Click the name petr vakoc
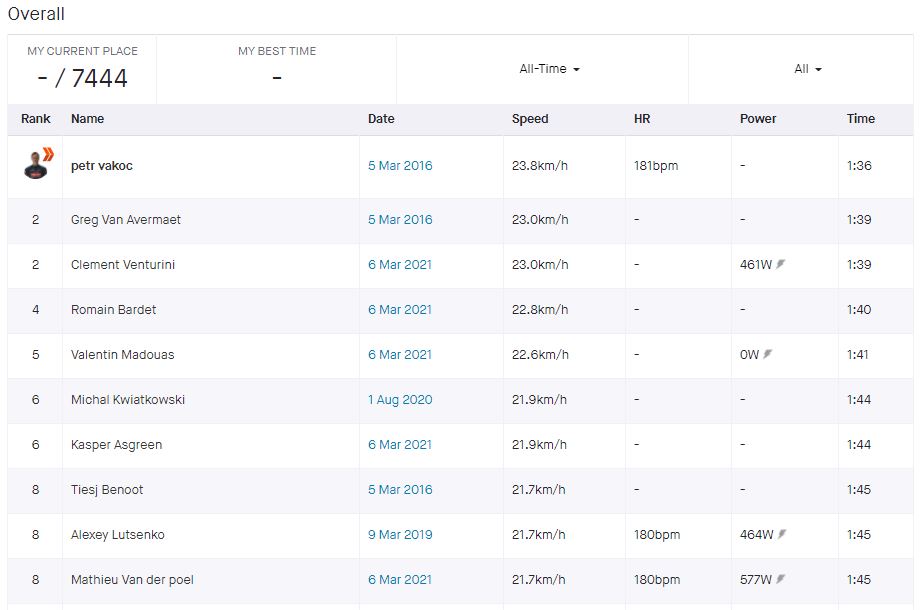The height and width of the screenshot is (610, 923). (102, 165)
